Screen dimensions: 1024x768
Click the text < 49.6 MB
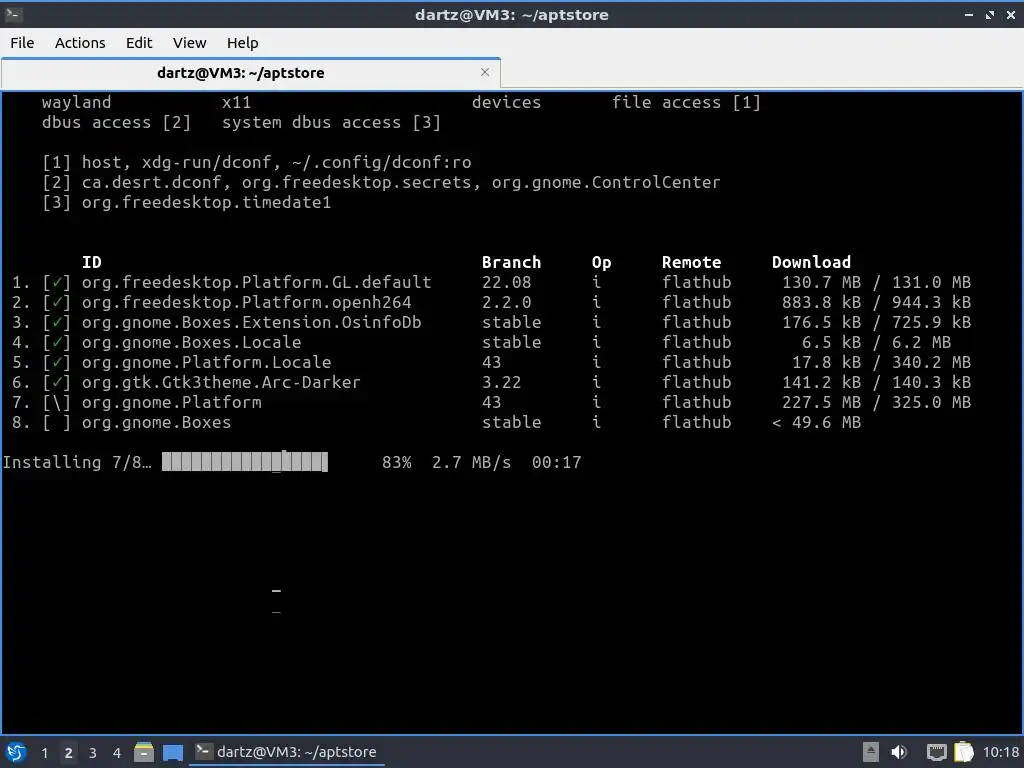[816, 423]
